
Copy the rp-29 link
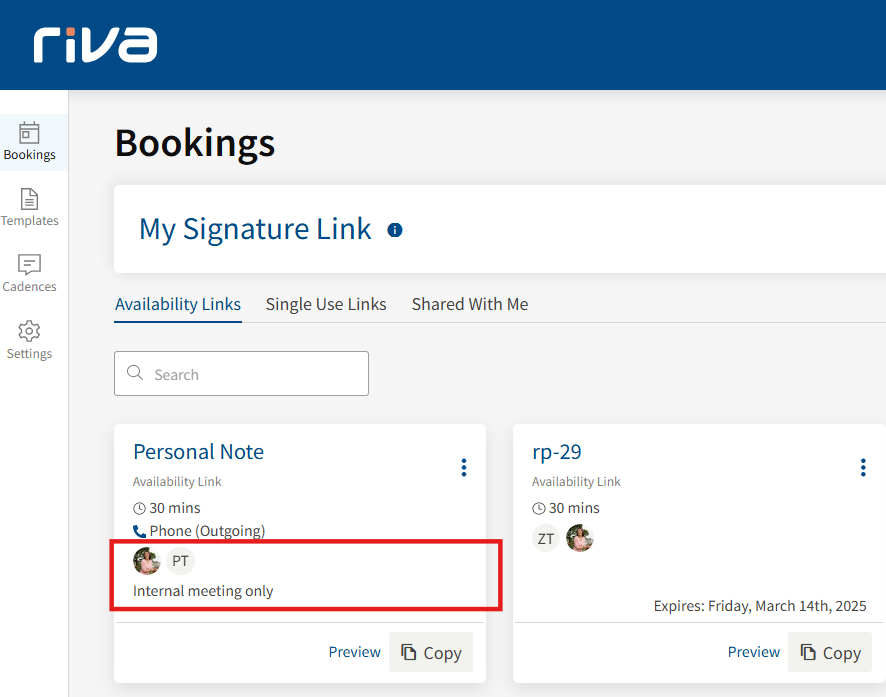[830, 652]
